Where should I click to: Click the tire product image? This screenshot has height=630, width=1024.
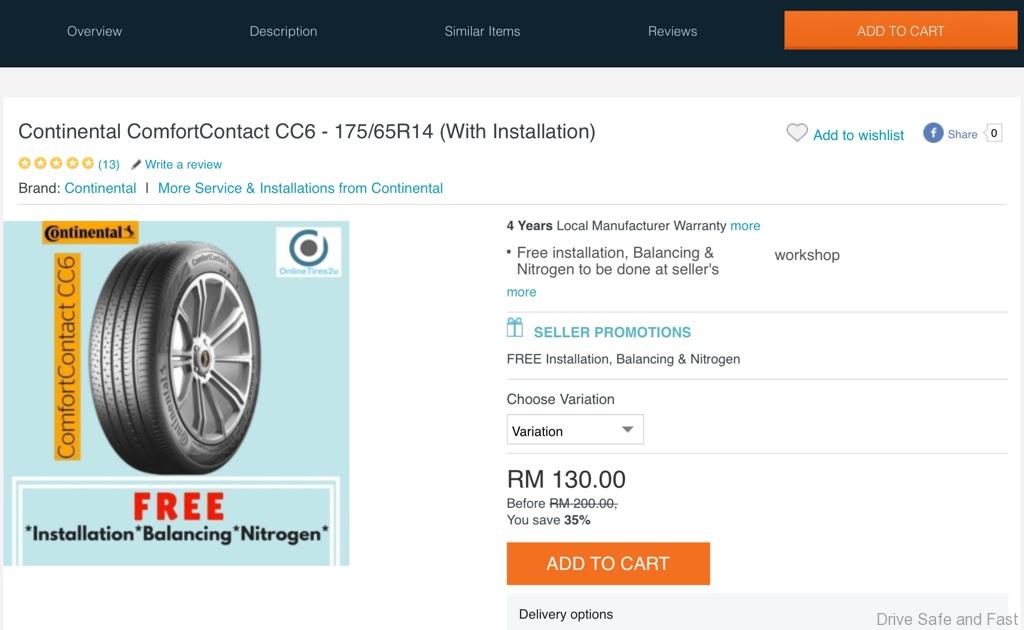tap(175, 360)
